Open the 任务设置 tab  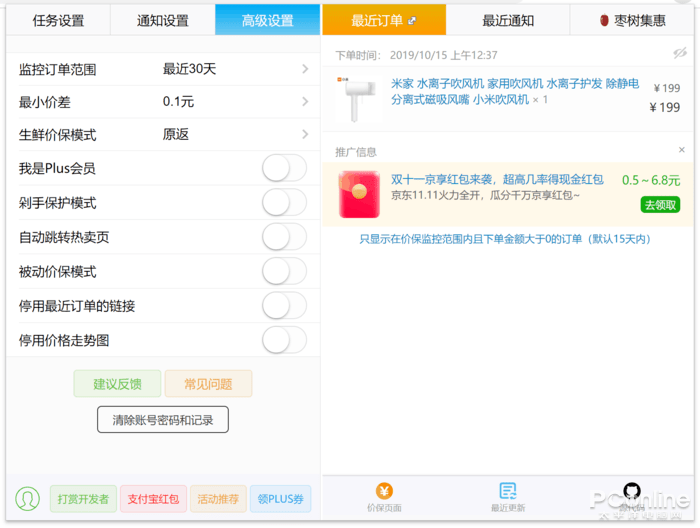click(58, 20)
